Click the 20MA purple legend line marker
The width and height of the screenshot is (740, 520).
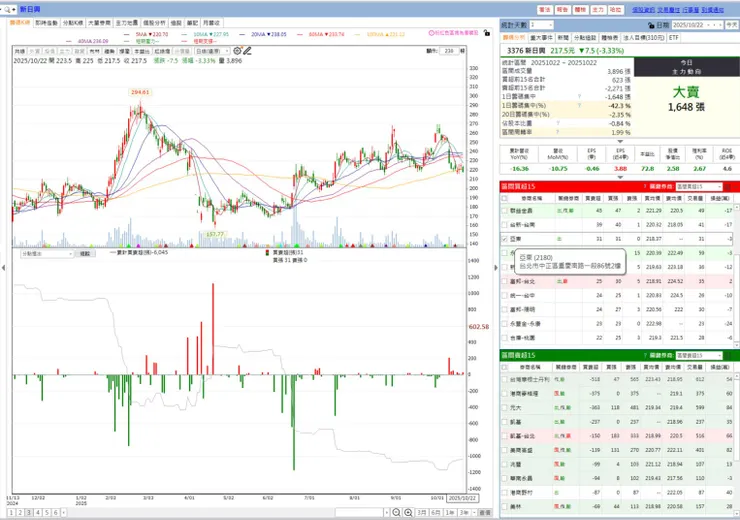242,34
